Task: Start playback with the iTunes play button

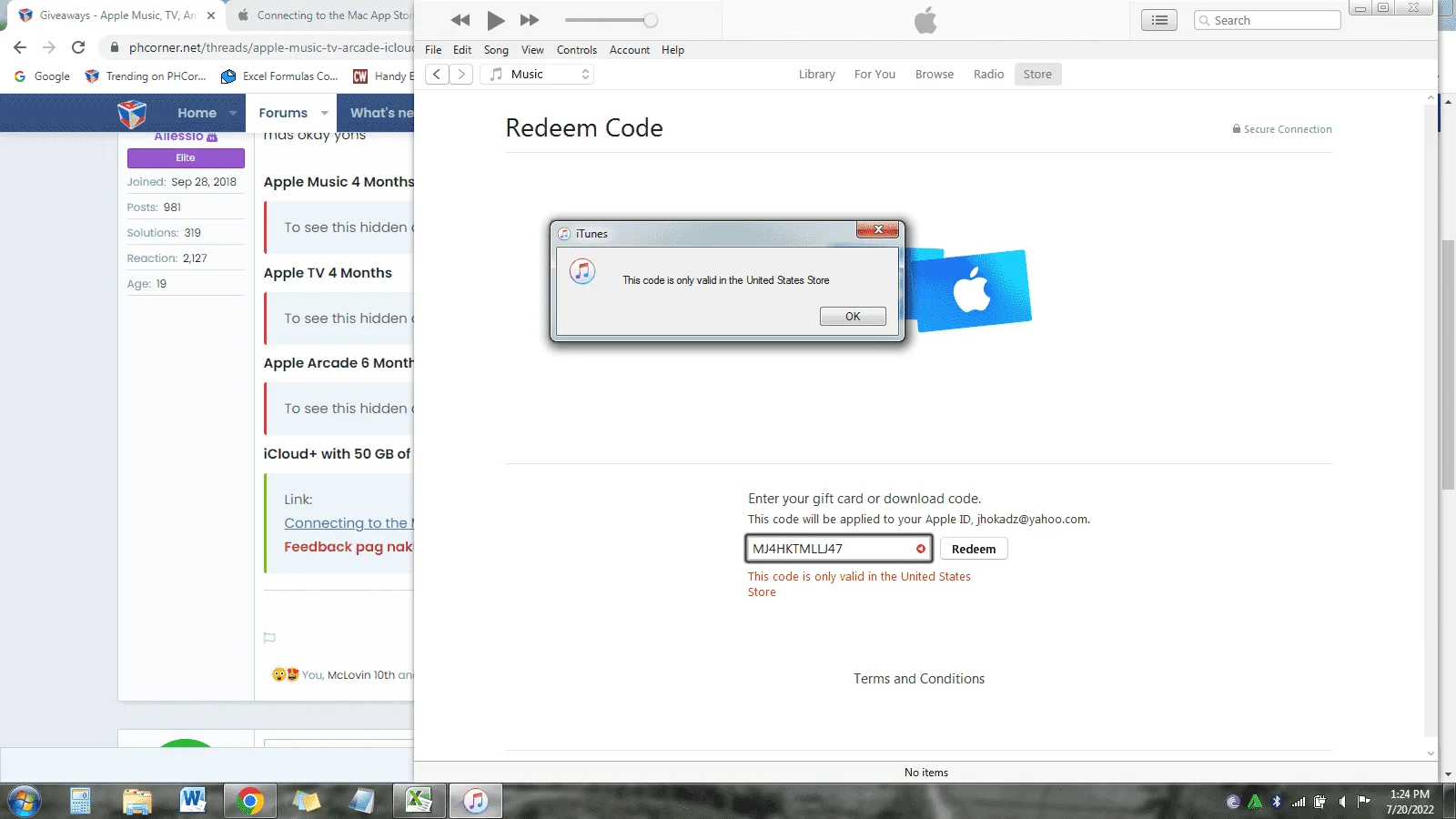Action: pyautogui.click(x=496, y=20)
